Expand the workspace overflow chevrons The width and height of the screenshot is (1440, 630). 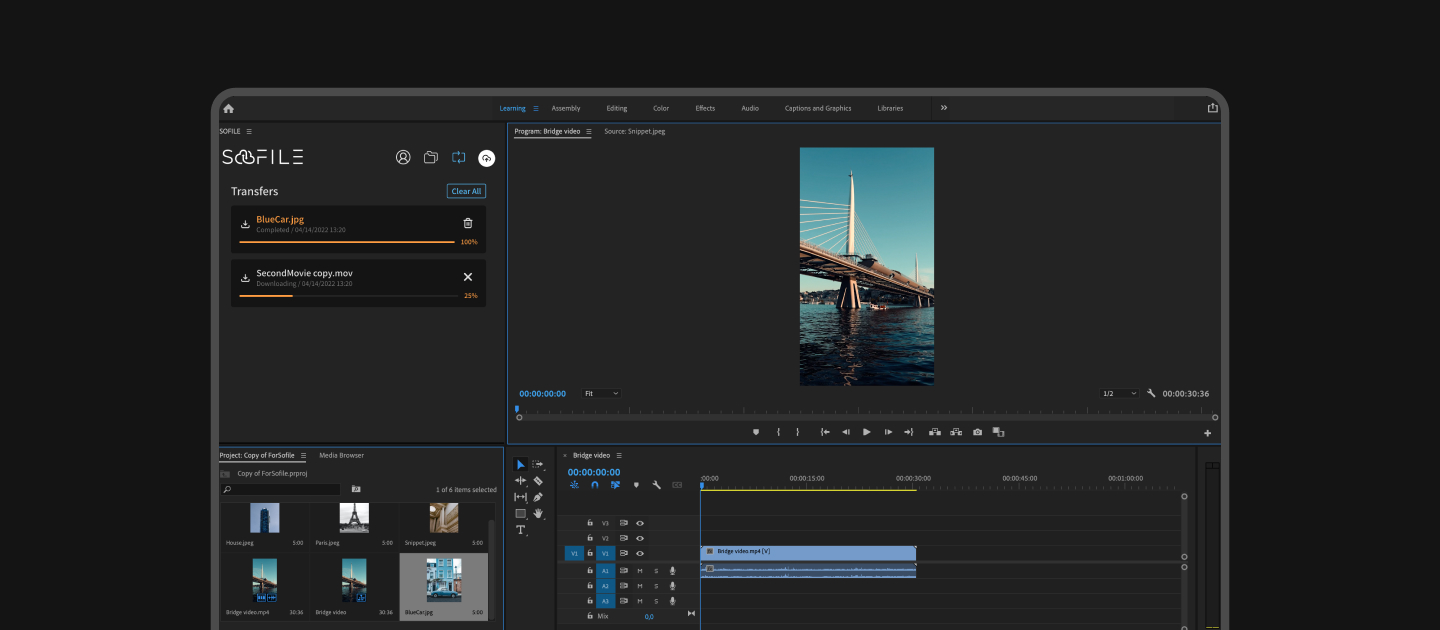943,108
